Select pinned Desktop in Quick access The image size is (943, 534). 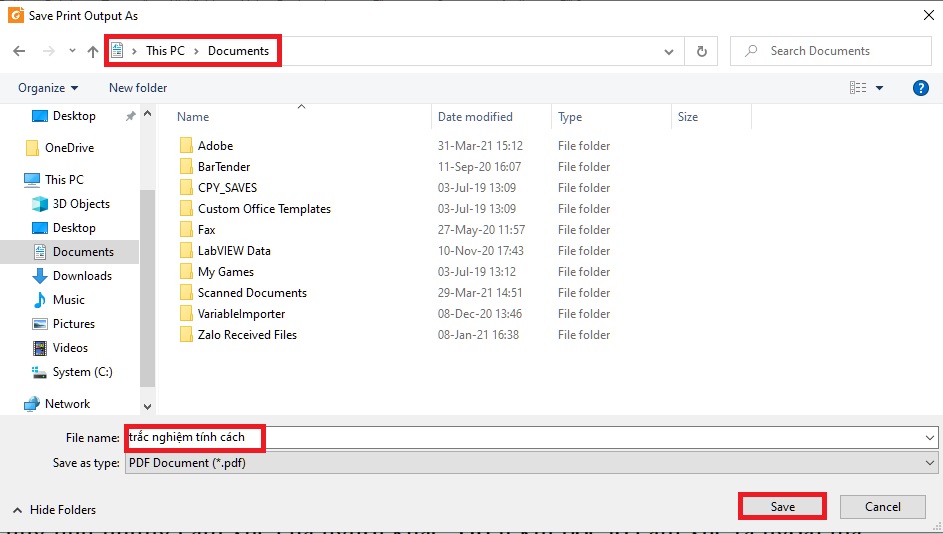tap(74, 116)
